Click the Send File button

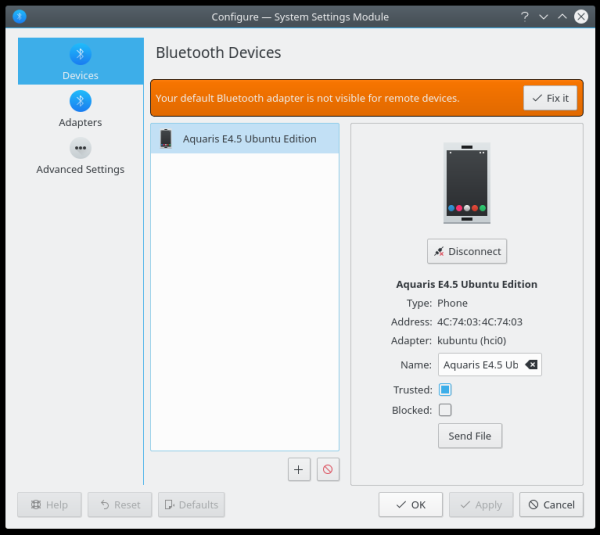(470, 436)
